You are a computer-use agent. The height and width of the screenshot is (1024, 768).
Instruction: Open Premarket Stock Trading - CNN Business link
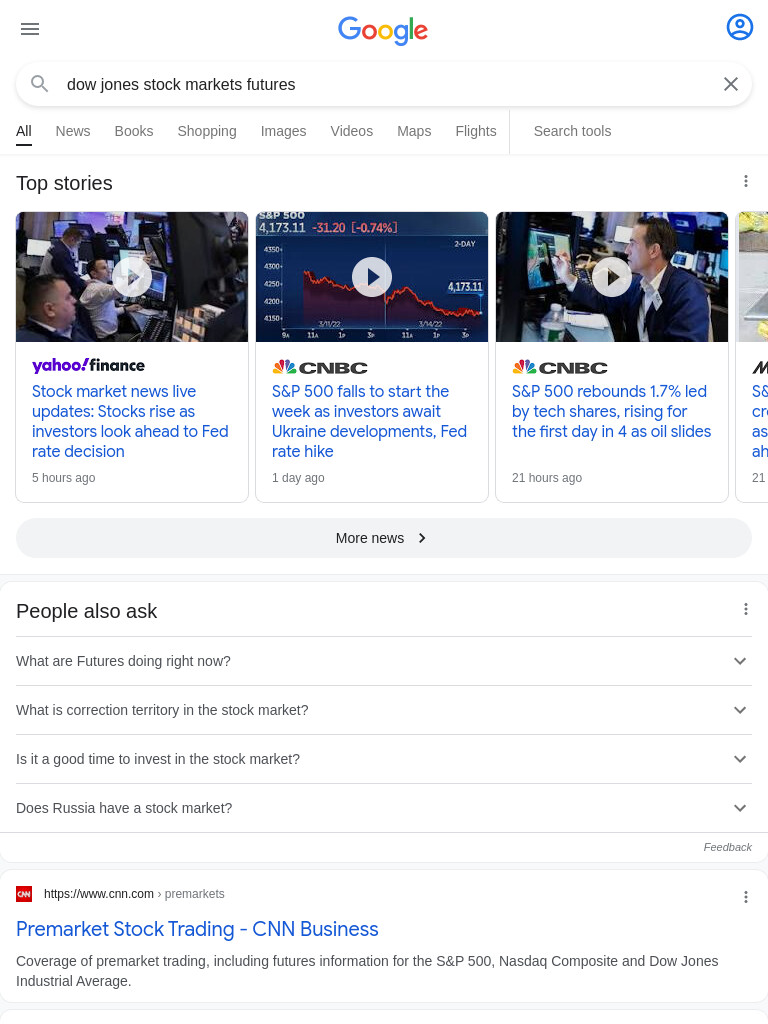point(197,929)
